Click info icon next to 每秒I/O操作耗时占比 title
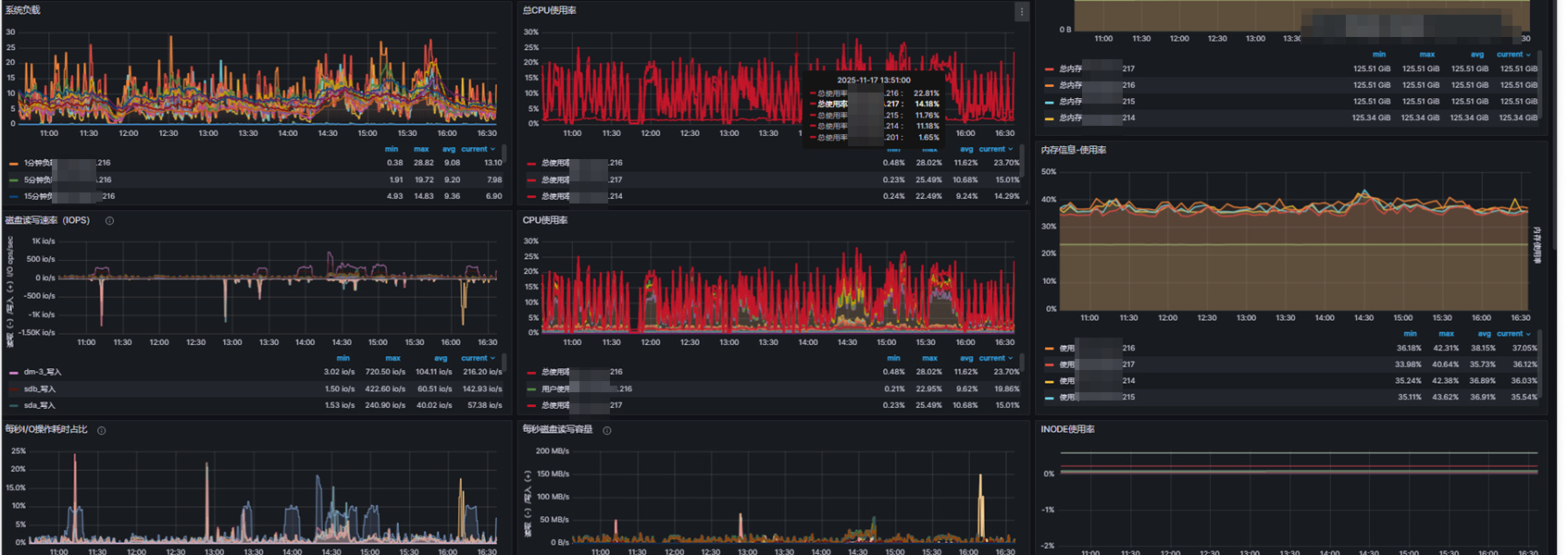Image resolution: width=1568 pixels, height=555 pixels. click(102, 430)
